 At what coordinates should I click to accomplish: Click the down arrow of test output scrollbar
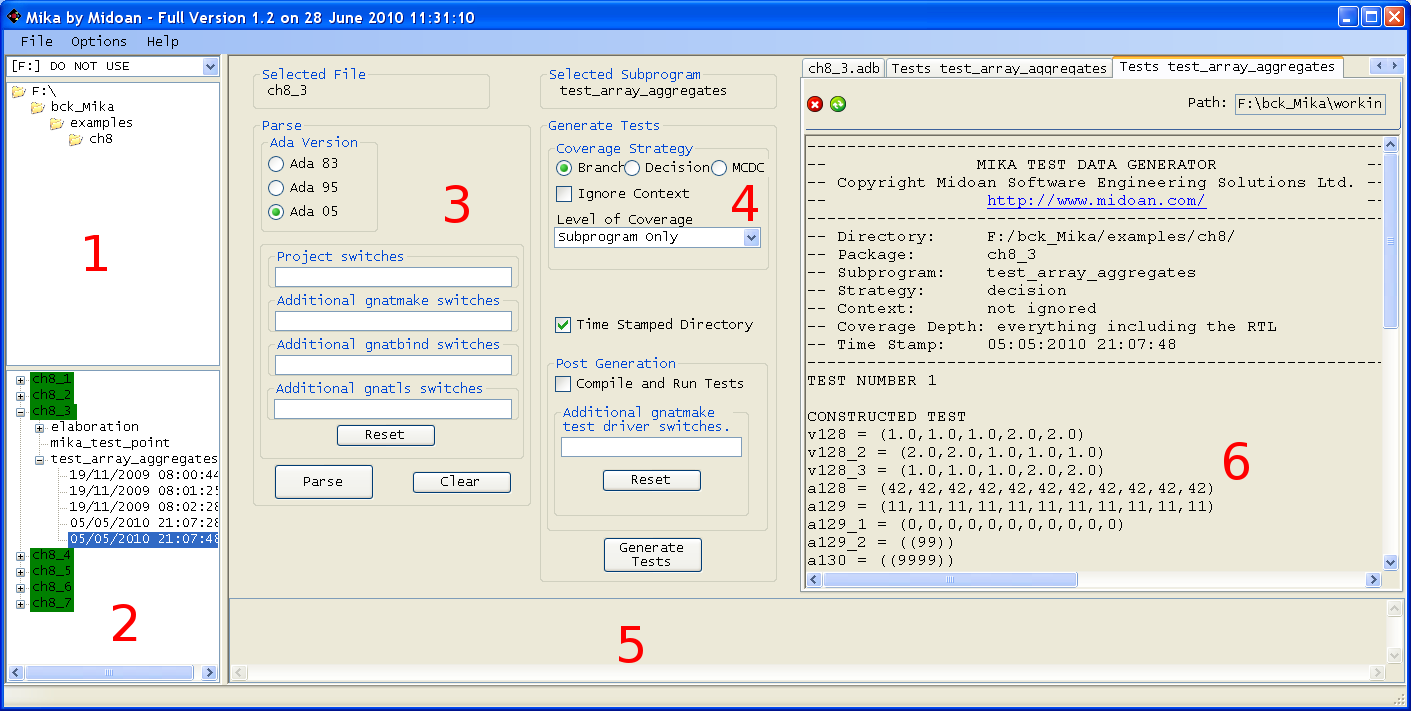pyautogui.click(x=1390, y=563)
